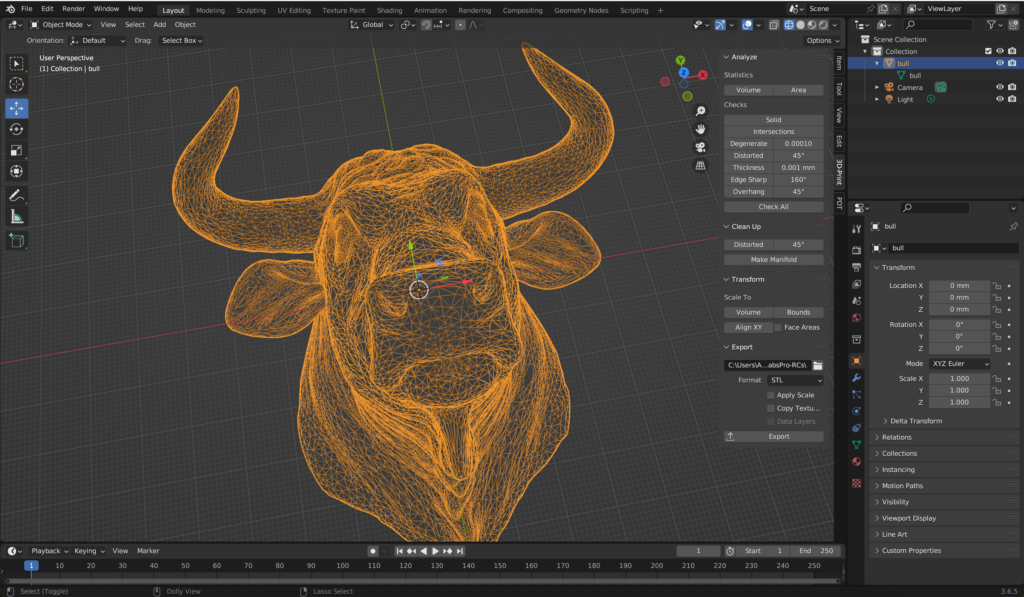1024x597 pixels.
Task: Enable the Apply Scale checkbox
Action: point(771,395)
